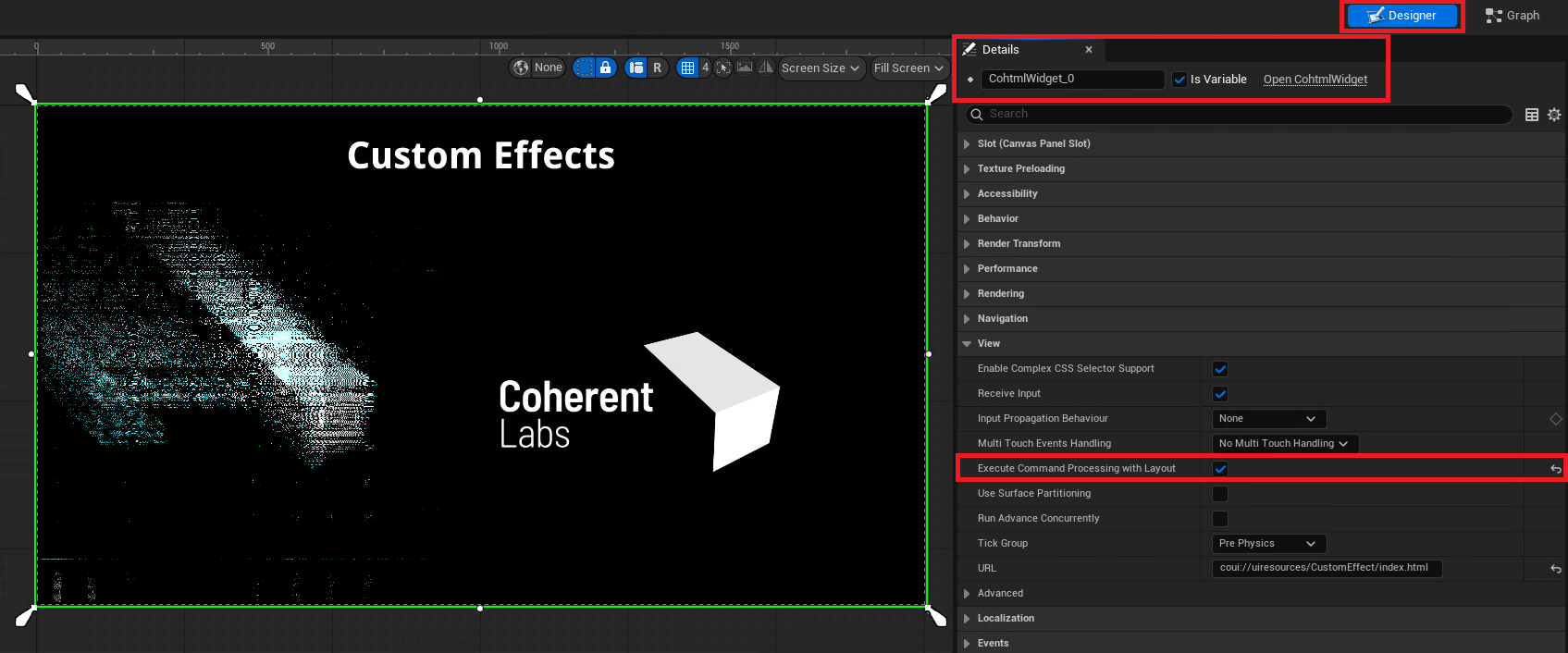Click the top-left anchor handle of widget
Screen dimensions: 1568x653
coord(25,93)
